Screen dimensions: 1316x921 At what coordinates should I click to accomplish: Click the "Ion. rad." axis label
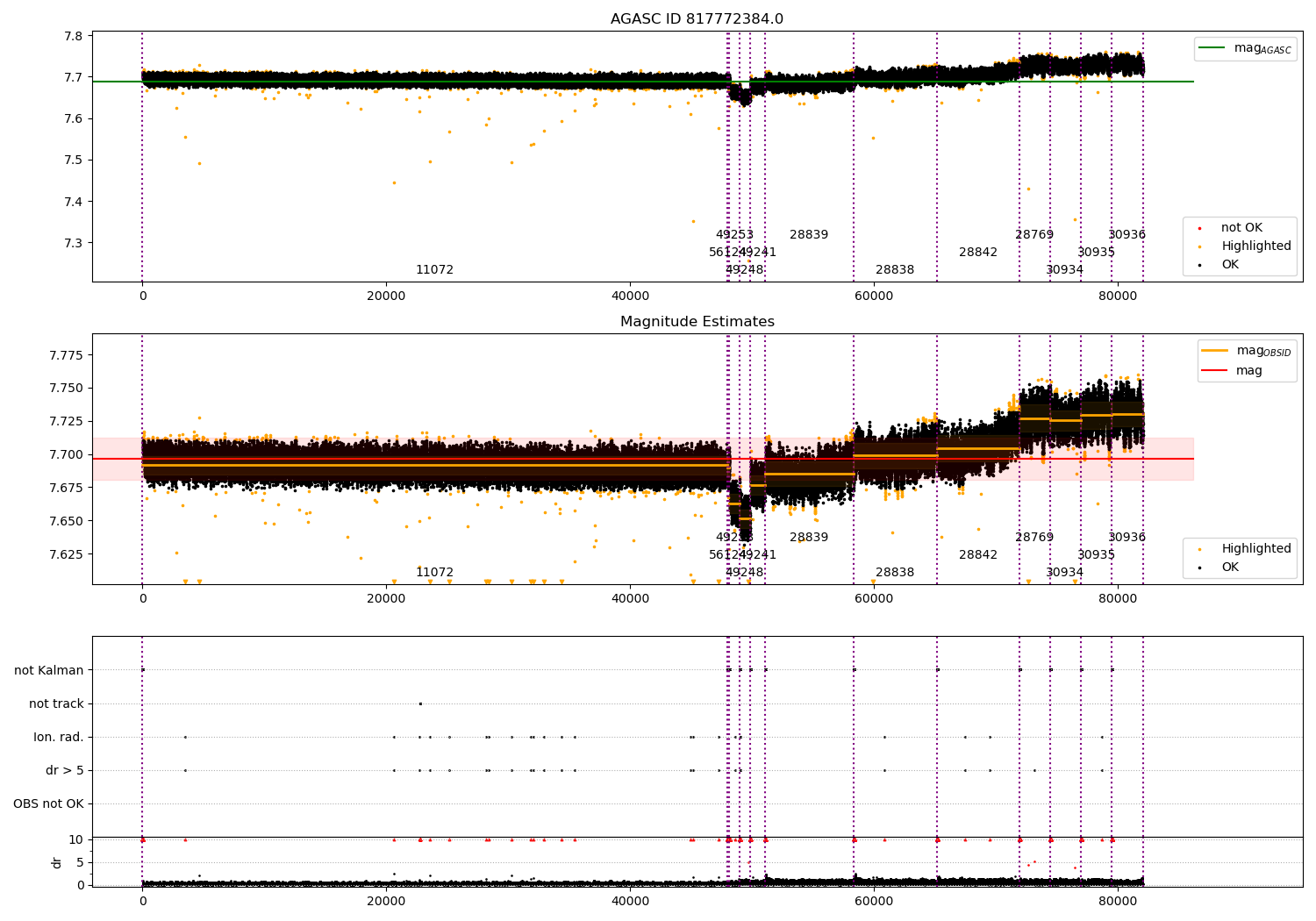point(59,738)
